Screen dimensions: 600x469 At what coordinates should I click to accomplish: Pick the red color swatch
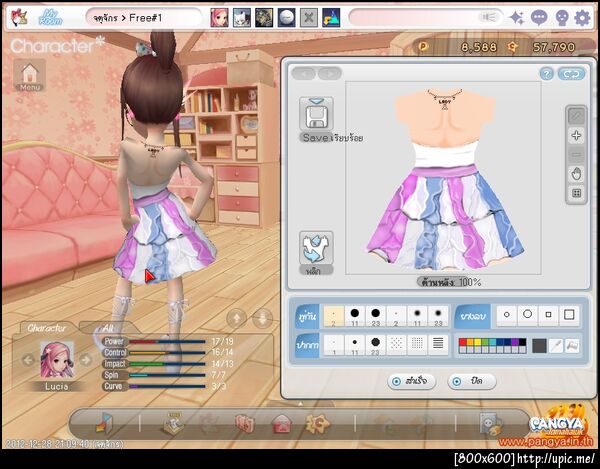[x=463, y=342]
